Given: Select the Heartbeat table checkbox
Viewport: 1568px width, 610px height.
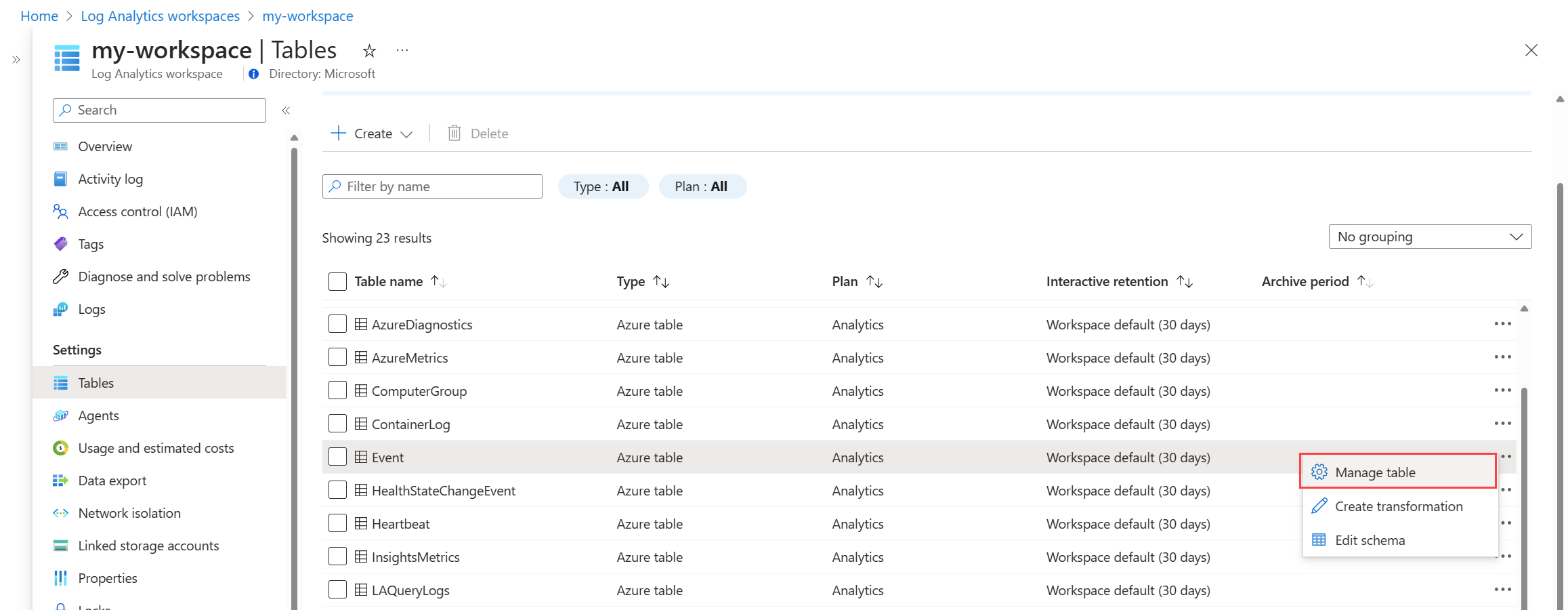Looking at the screenshot, I should tap(337, 523).
